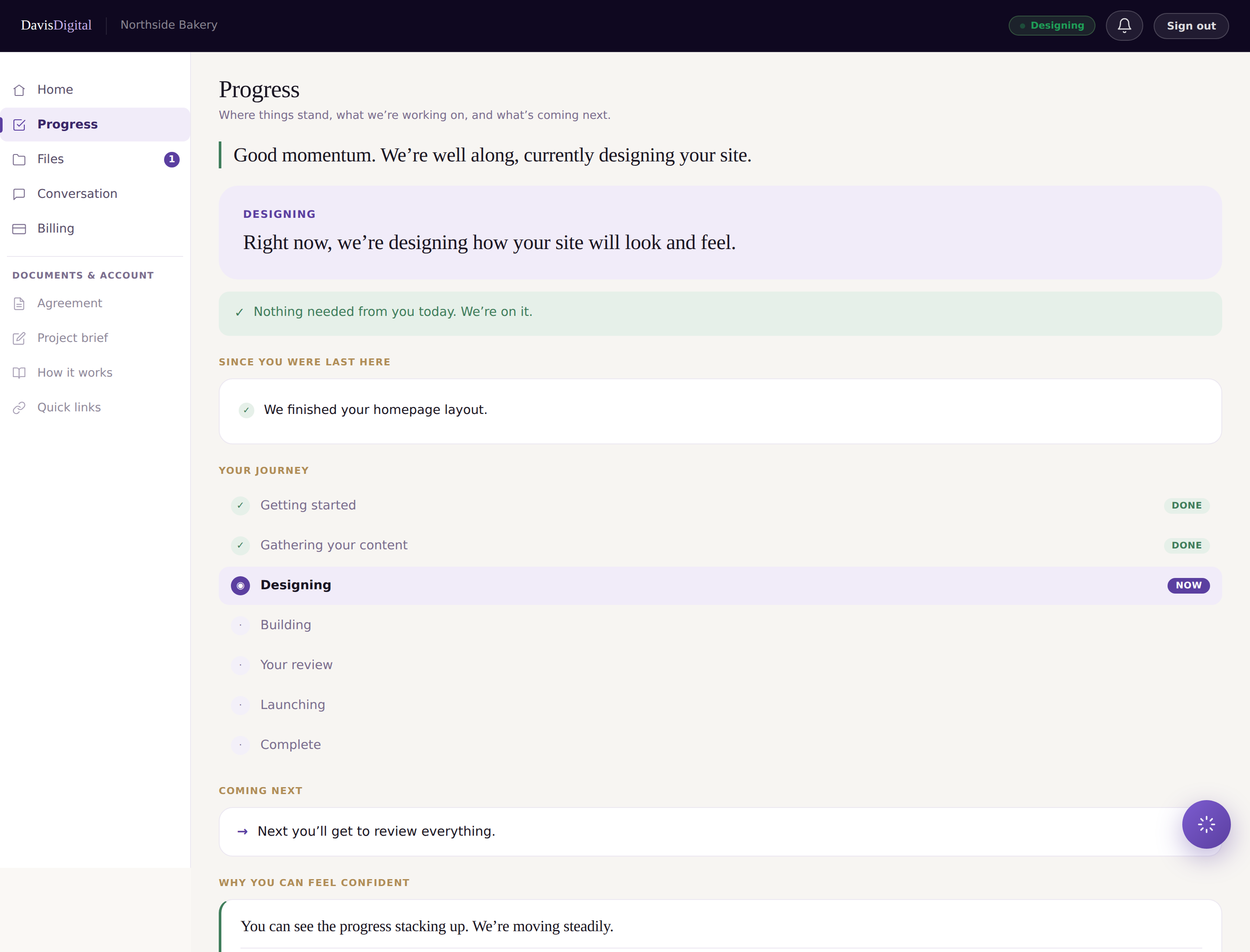1250x952 pixels.
Task: Select the Your review journey step
Action: tap(720, 665)
